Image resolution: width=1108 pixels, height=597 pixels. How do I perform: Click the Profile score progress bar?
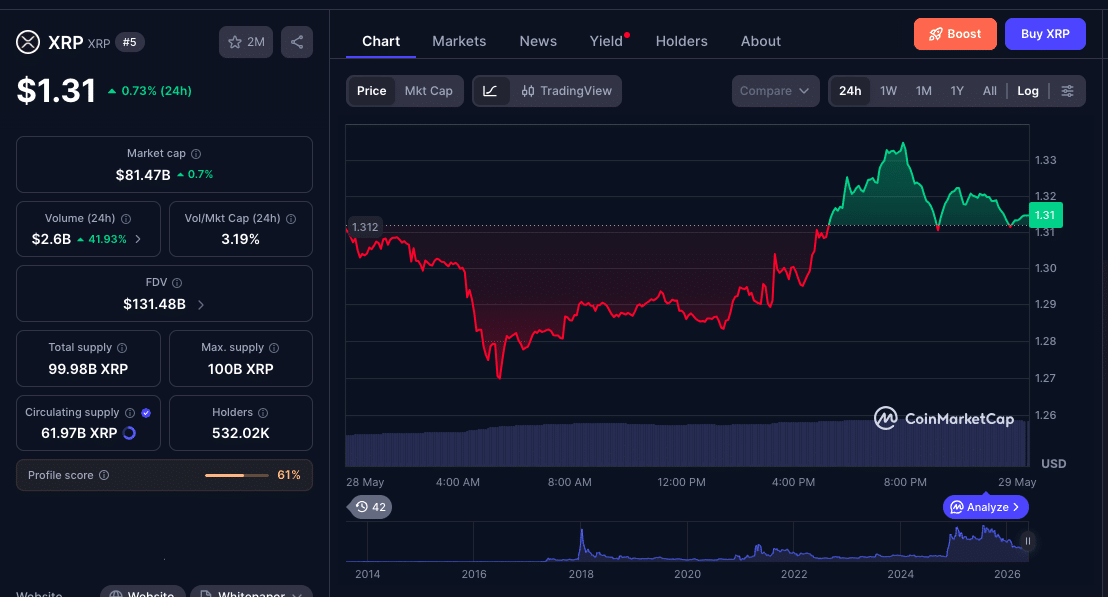pyautogui.click(x=236, y=475)
